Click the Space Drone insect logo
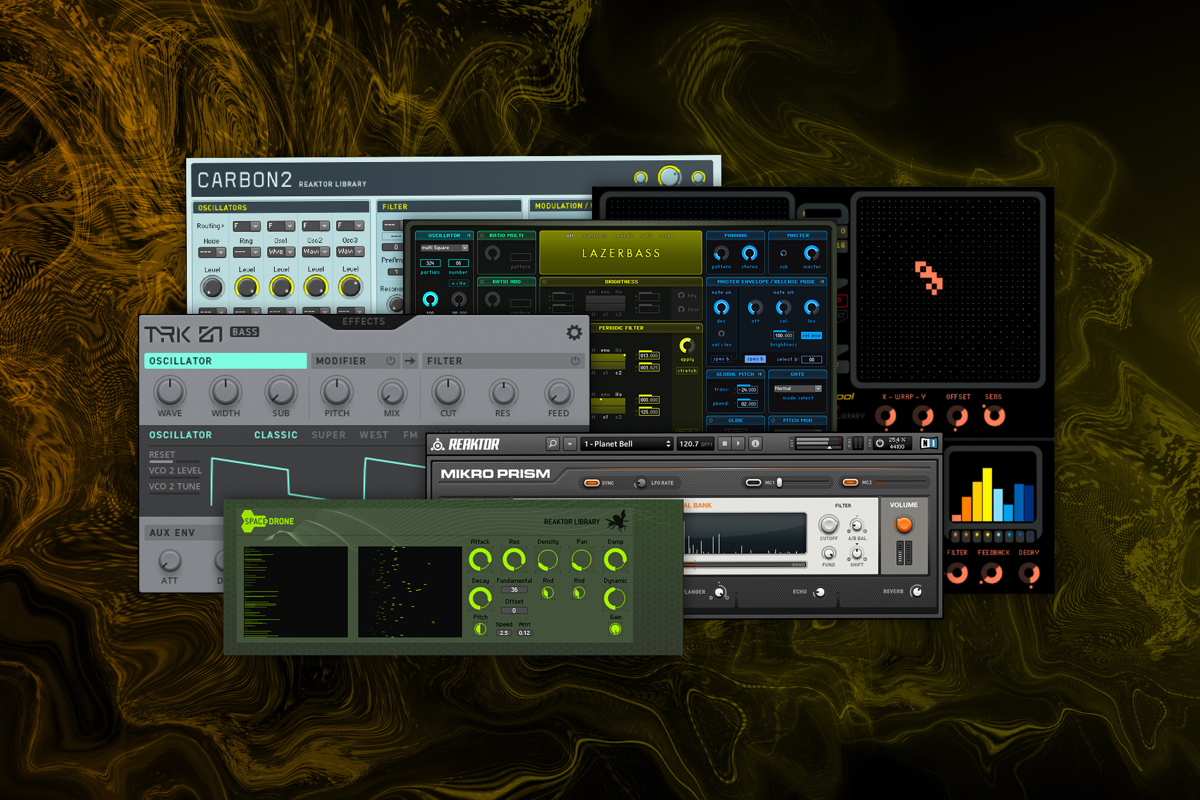The image size is (1200, 800). coord(618,520)
